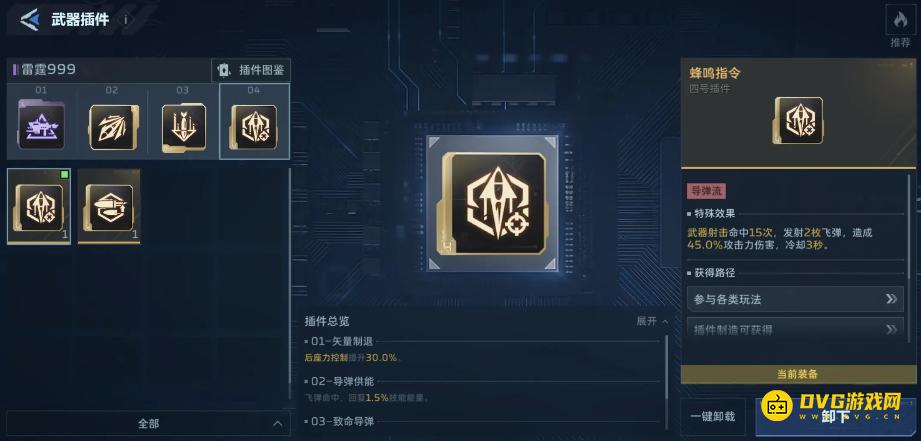Open the info icon beside 武器插件

coord(125,19)
